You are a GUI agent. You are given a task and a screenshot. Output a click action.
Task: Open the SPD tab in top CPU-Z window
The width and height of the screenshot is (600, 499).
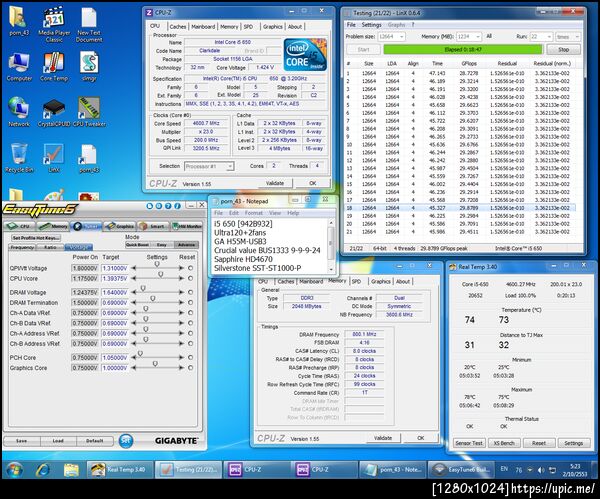[248, 27]
